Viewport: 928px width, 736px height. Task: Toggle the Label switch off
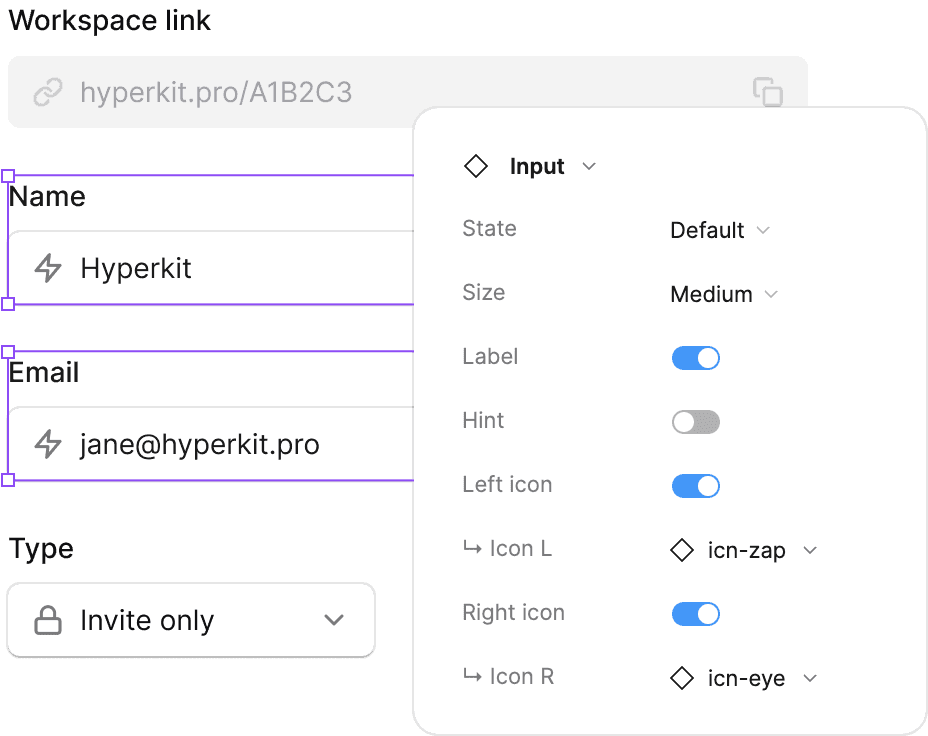point(695,358)
